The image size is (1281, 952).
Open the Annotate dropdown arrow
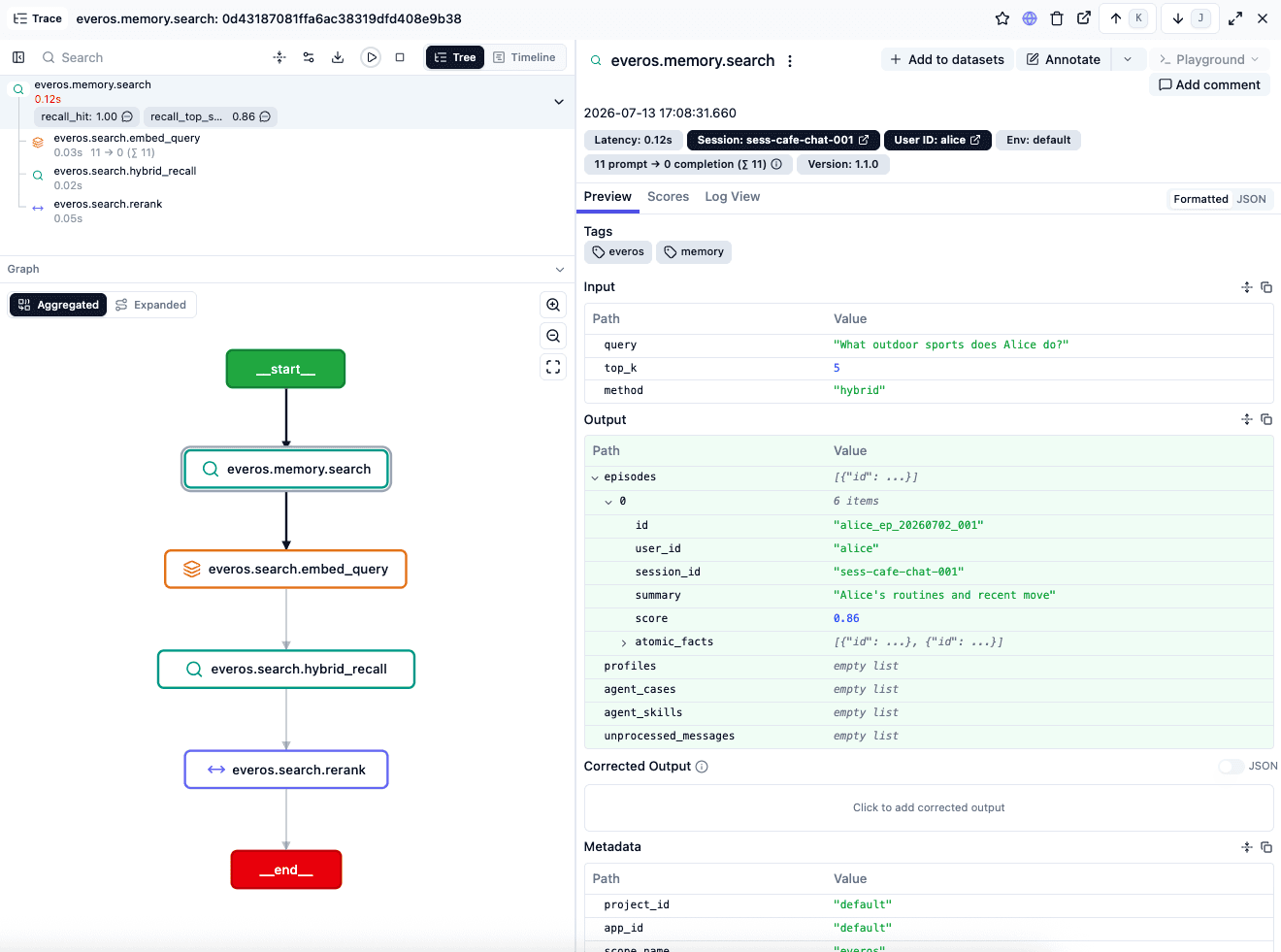pos(1128,59)
